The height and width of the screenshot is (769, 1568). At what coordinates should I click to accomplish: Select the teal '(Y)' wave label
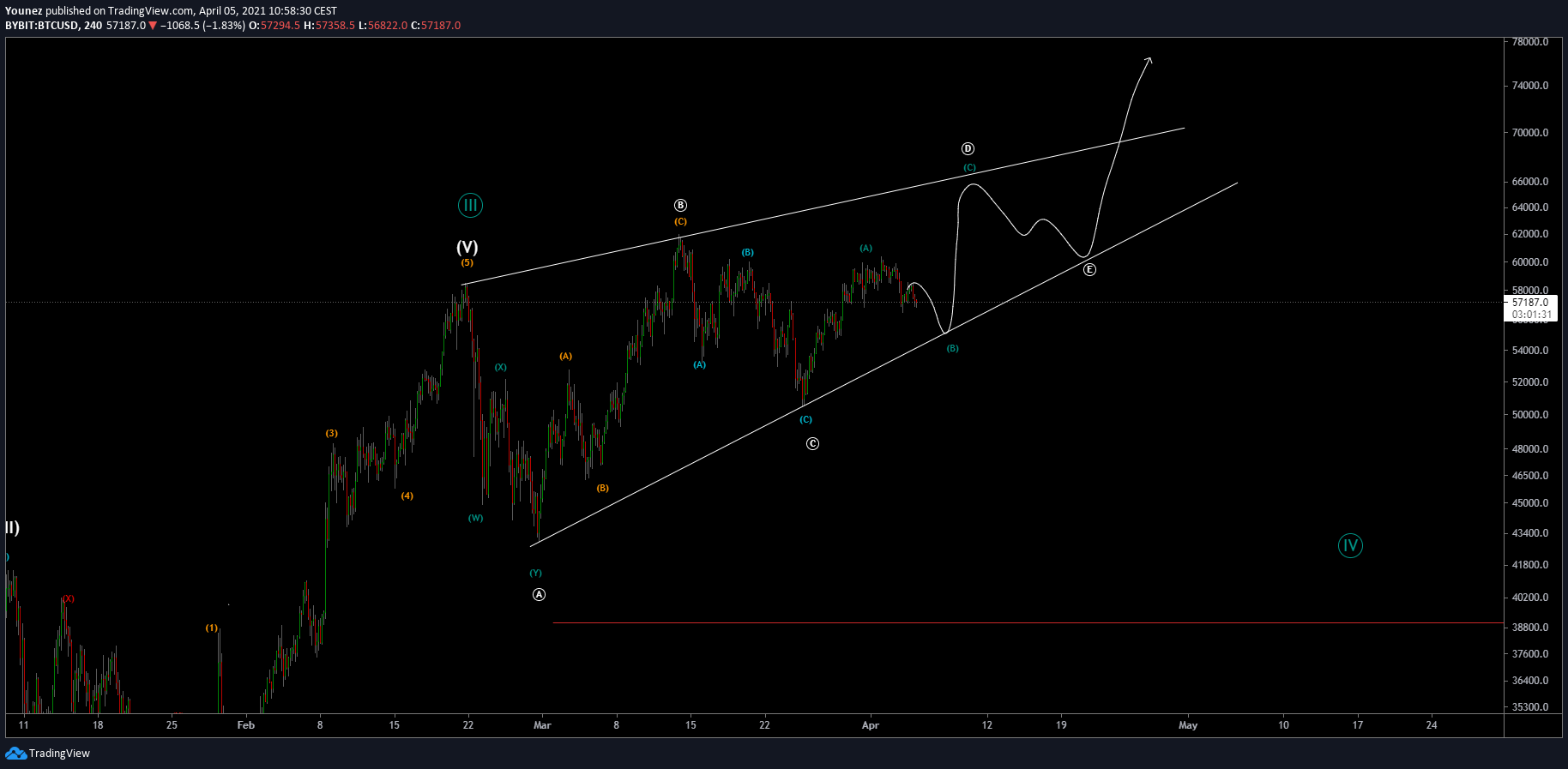(x=535, y=573)
